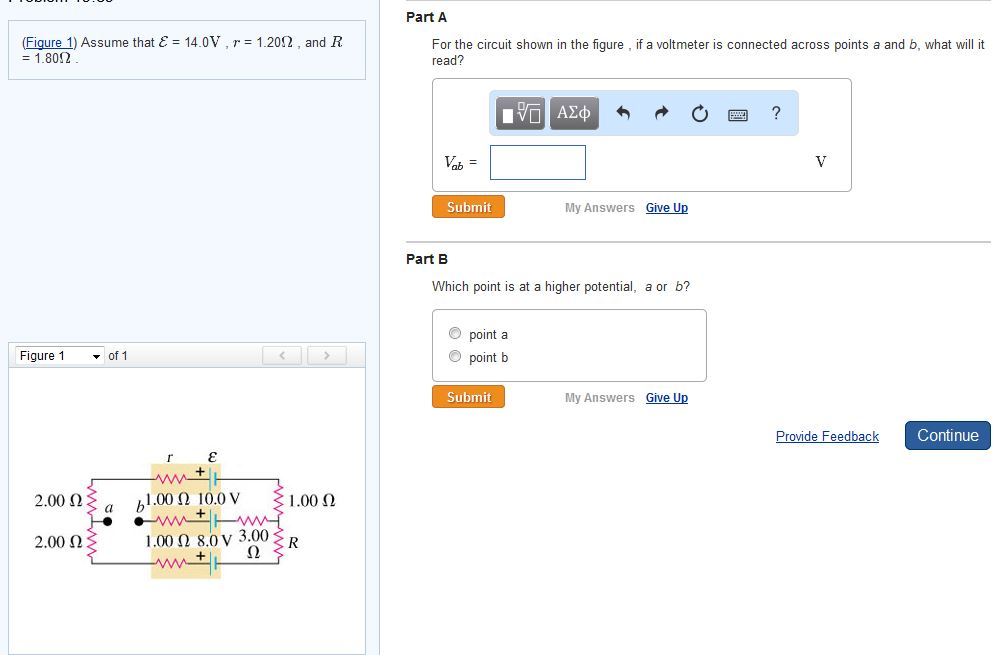Reset the answer with circular arrow icon

(699, 113)
